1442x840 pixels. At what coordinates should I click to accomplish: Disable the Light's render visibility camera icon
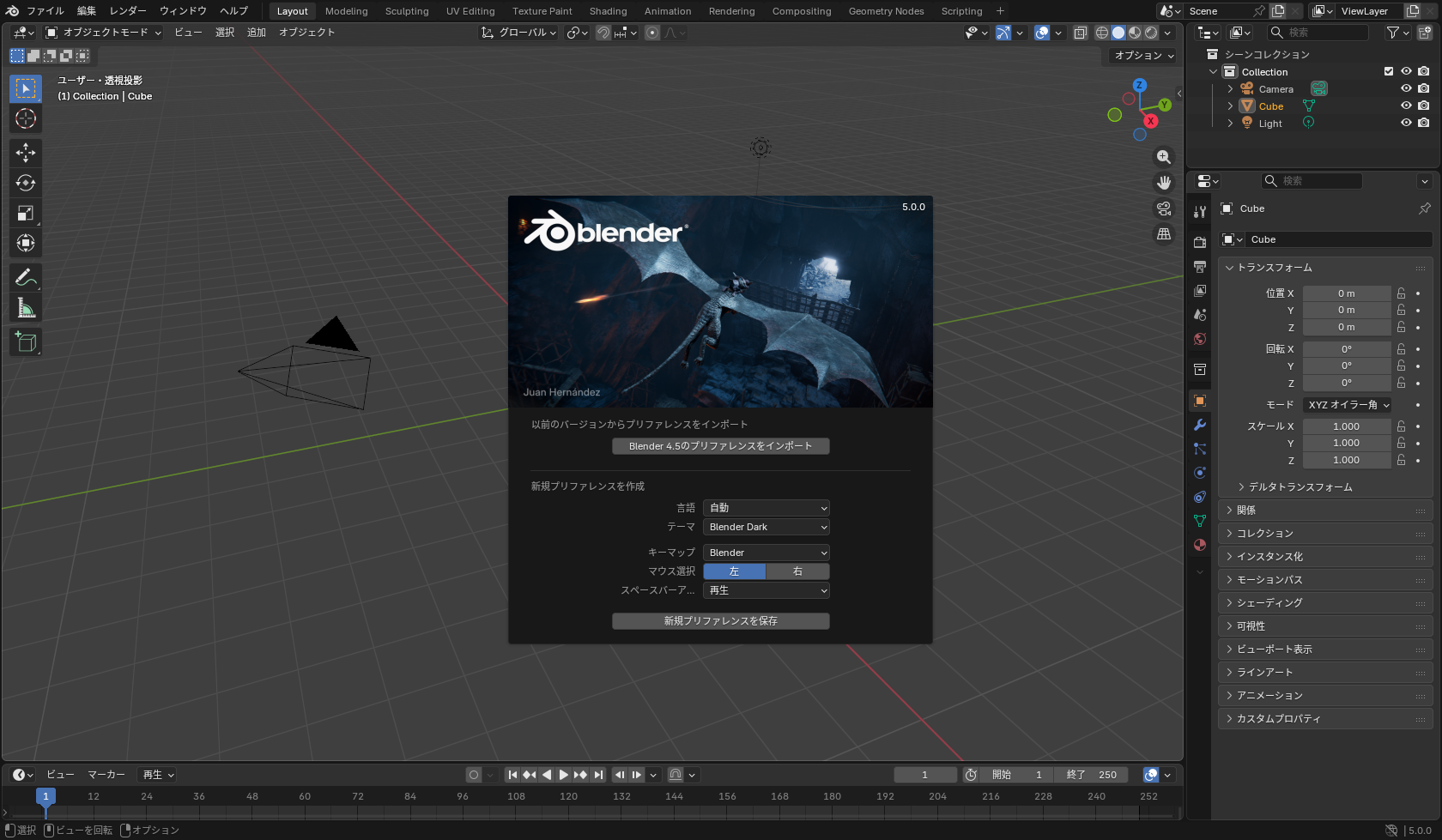1425,122
